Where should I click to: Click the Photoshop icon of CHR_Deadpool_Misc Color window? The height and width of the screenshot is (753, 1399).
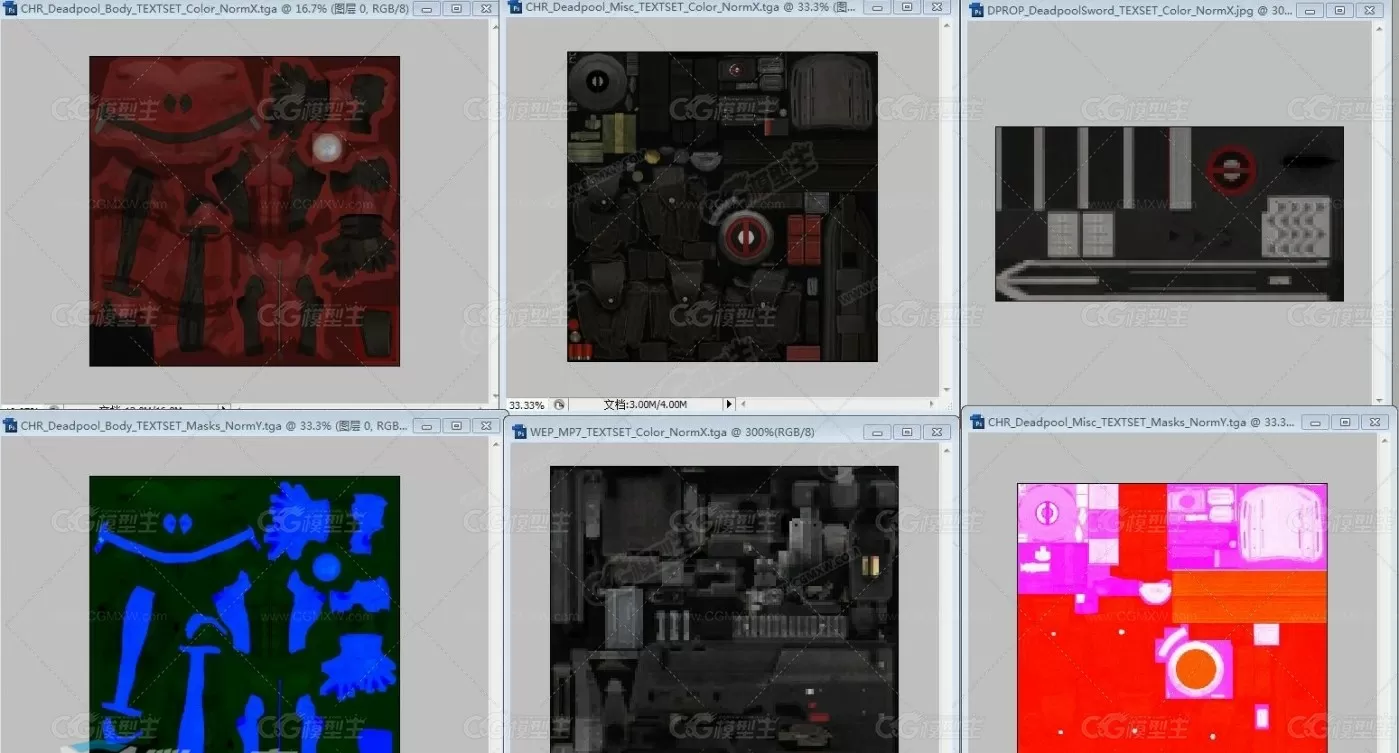point(516,7)
